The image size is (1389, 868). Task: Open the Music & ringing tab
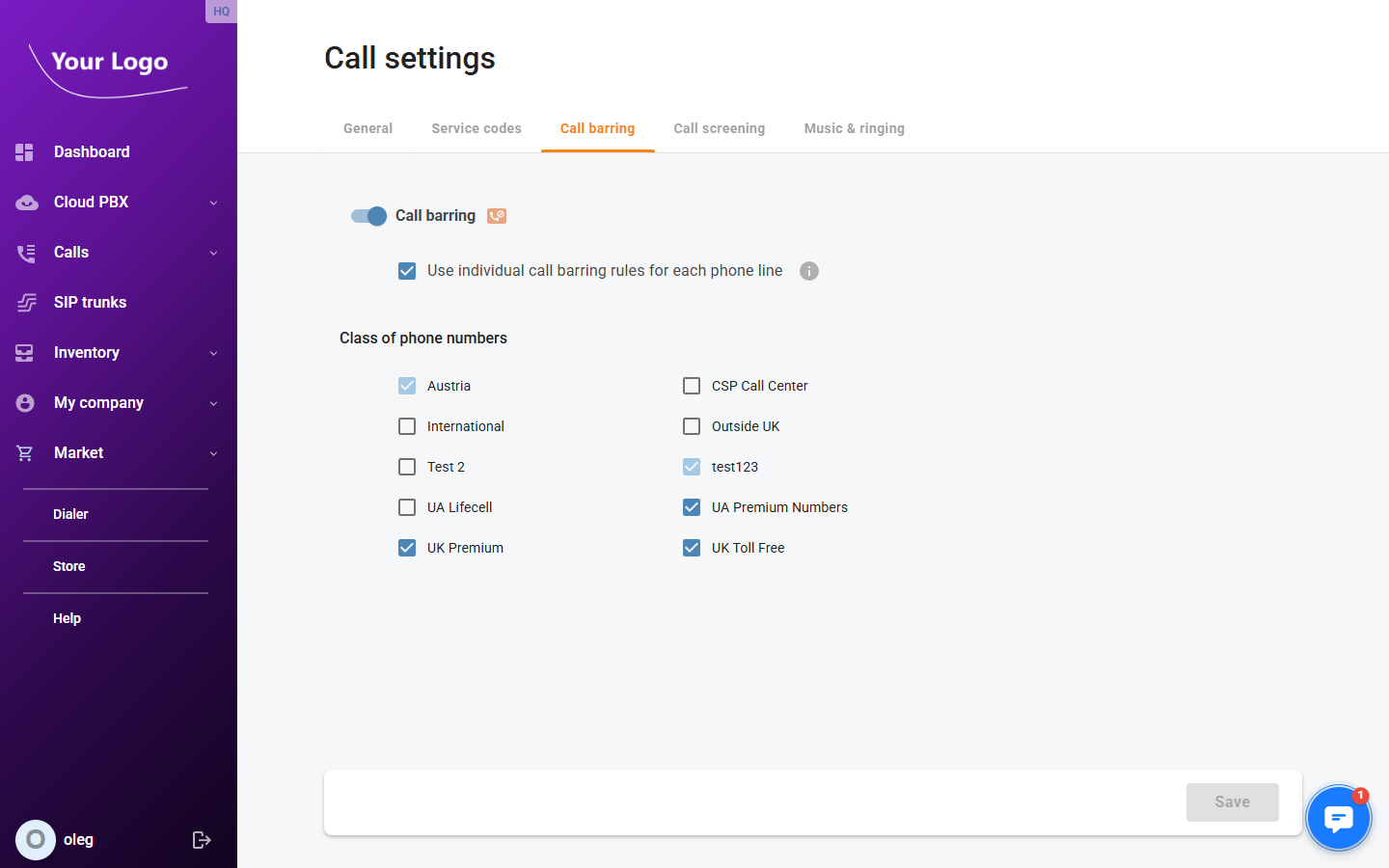click(854, 128)
